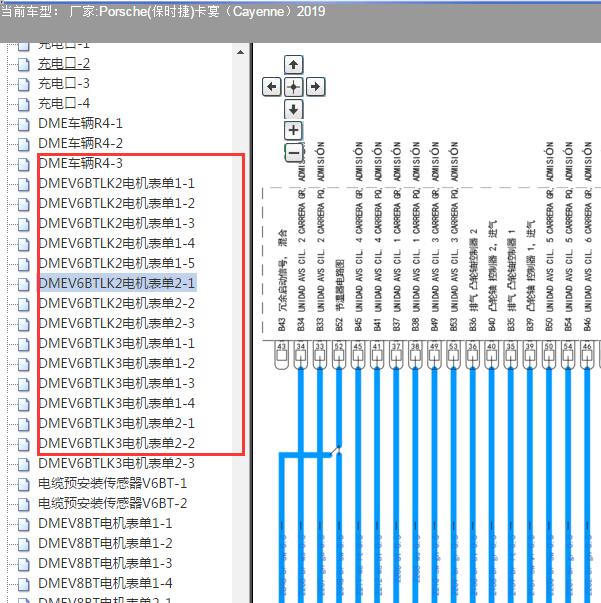Click the pan left arrow button

coord(271,87)
